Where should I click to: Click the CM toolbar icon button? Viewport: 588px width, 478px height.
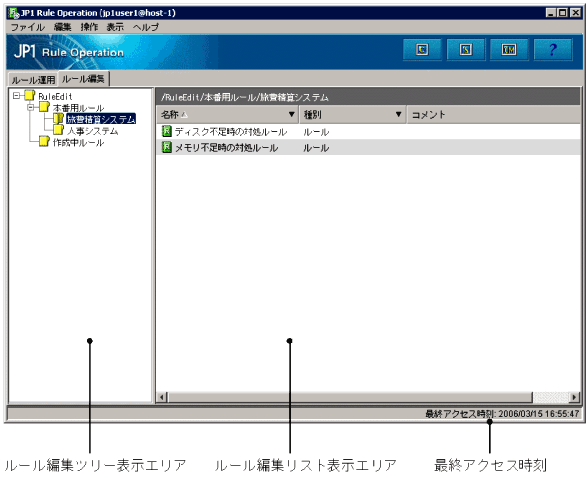[x=509, y=49]
